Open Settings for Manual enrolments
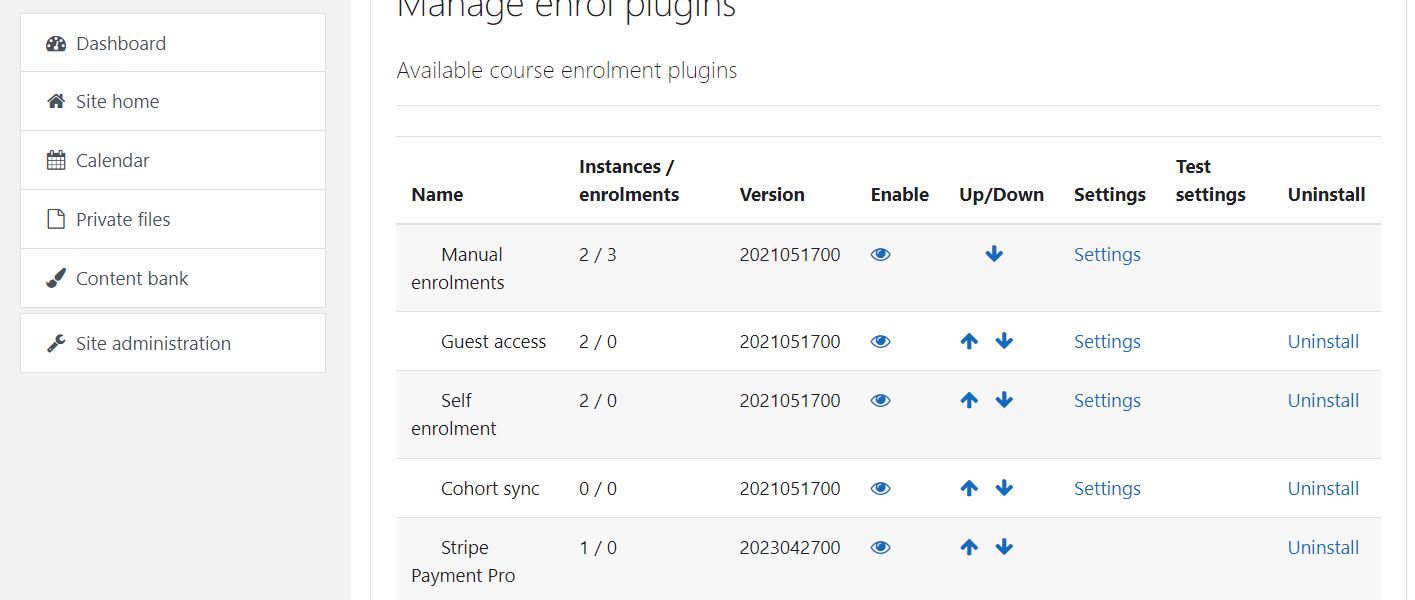This screenshot has height=600, width=1415. click(x=1107, y=255)
